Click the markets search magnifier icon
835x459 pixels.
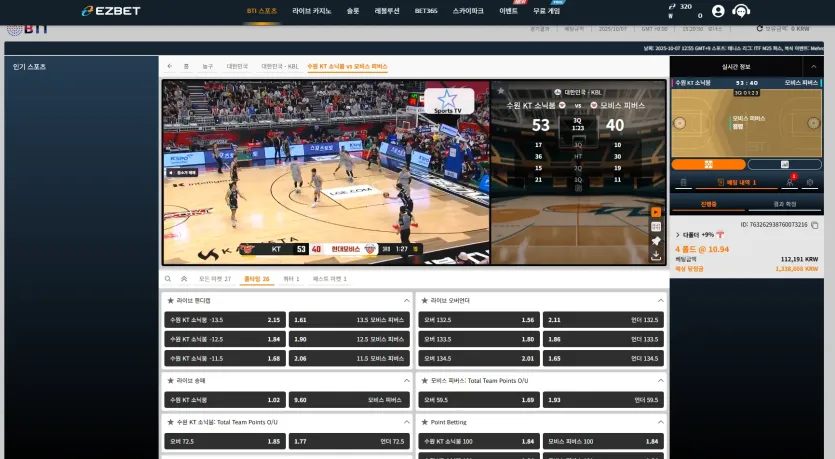tap(168, 279)
